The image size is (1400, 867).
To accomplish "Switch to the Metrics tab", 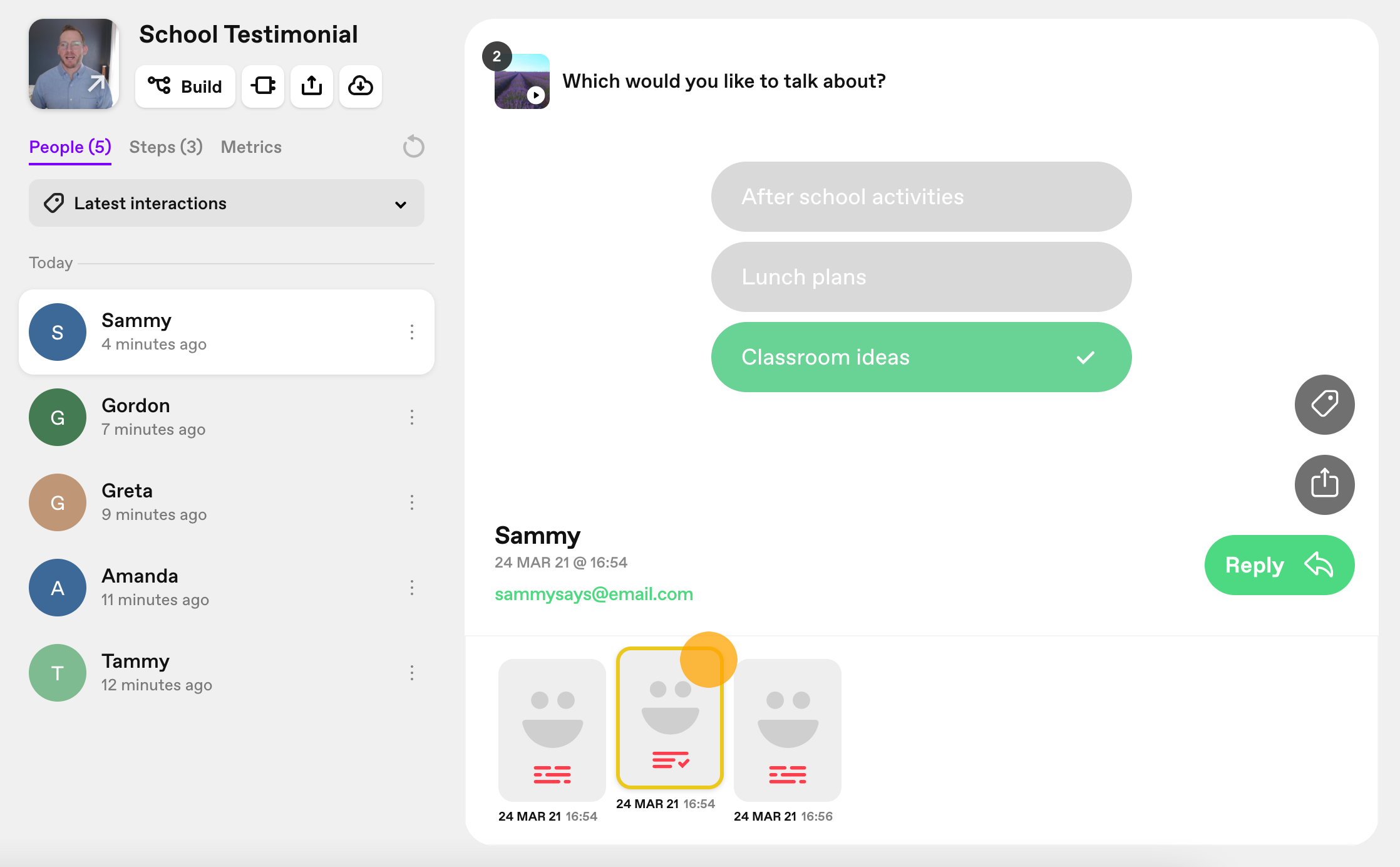I will (x=251, y=147).
